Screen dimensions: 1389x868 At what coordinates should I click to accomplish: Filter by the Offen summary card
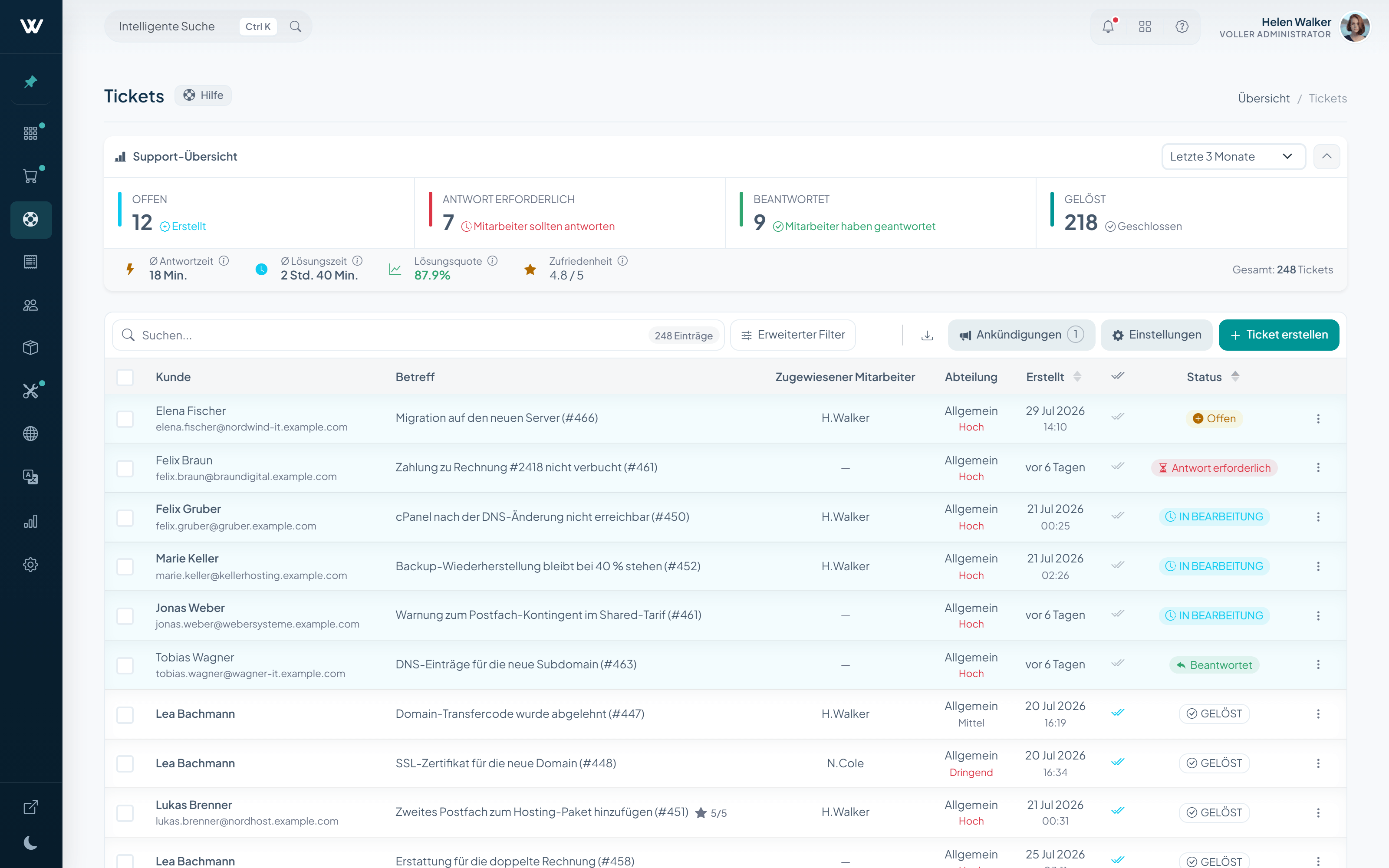click(260, 212)
